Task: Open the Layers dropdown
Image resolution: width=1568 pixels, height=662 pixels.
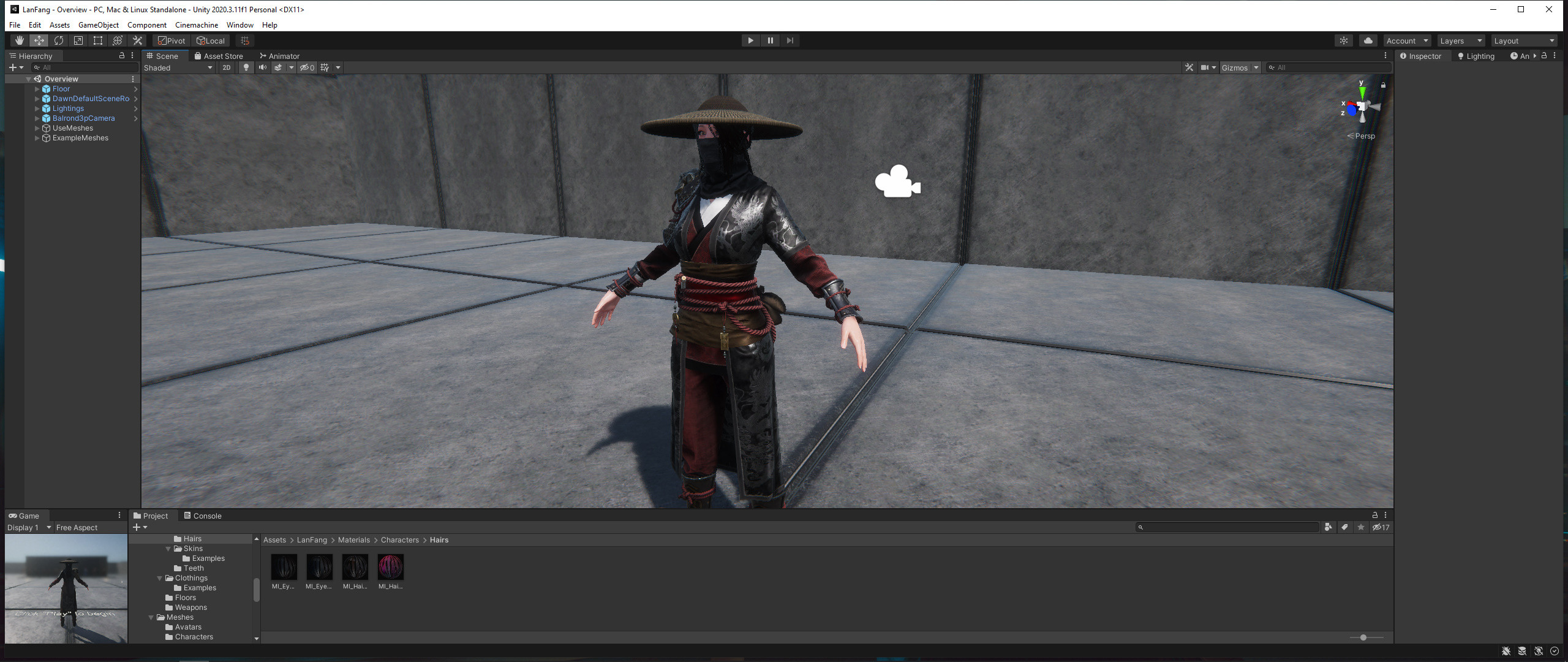Action: coord(1461,40)
